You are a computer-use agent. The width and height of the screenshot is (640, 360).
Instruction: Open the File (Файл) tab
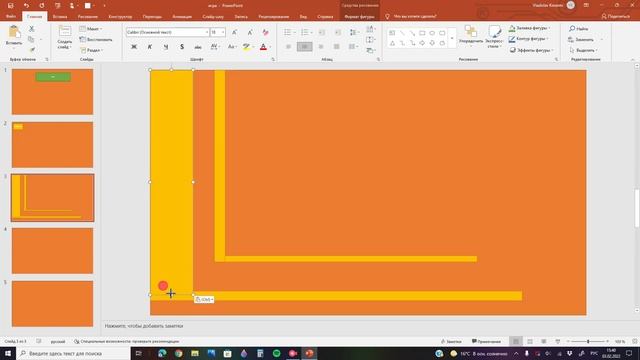click(x=11, y=17)
